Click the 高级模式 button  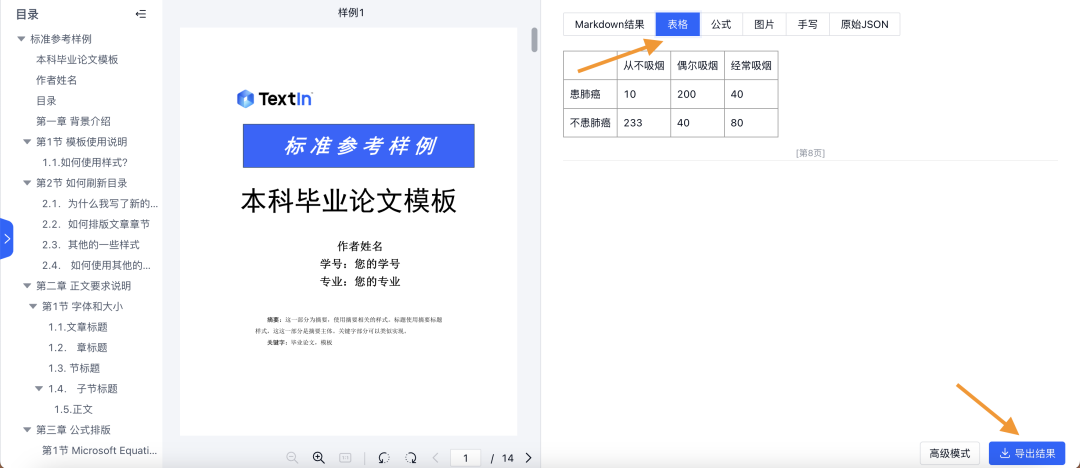click(950, 454)
